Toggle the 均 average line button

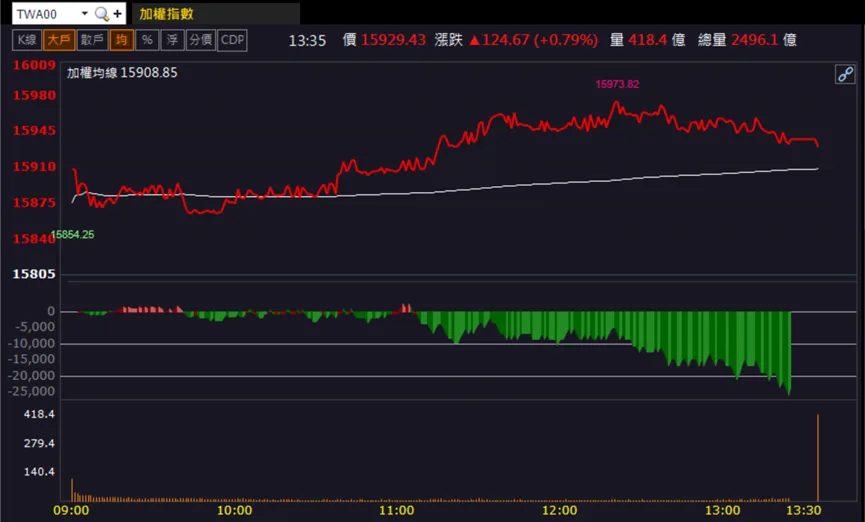point(121,40)
